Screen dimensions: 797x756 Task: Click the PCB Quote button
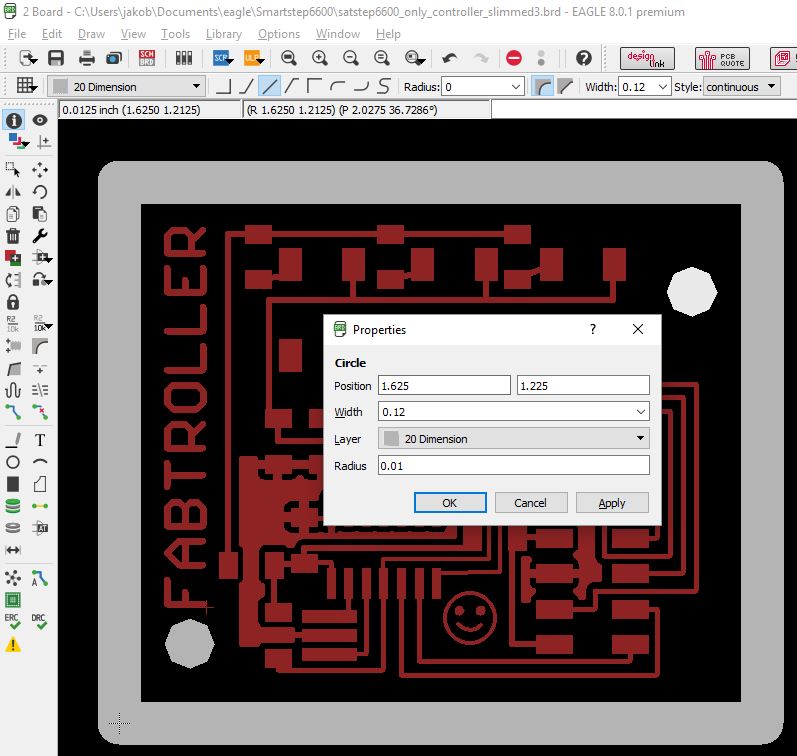(722, 58)
